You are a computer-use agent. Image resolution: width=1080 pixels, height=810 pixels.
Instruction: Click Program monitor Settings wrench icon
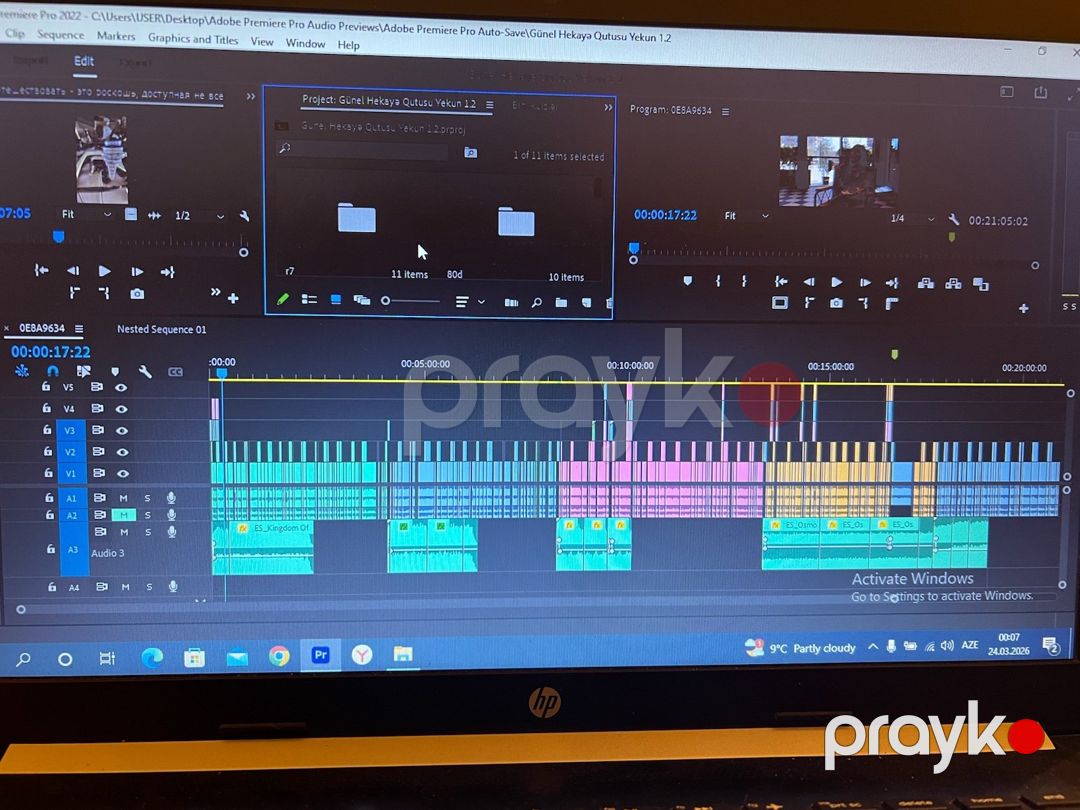tap(953, 220)
